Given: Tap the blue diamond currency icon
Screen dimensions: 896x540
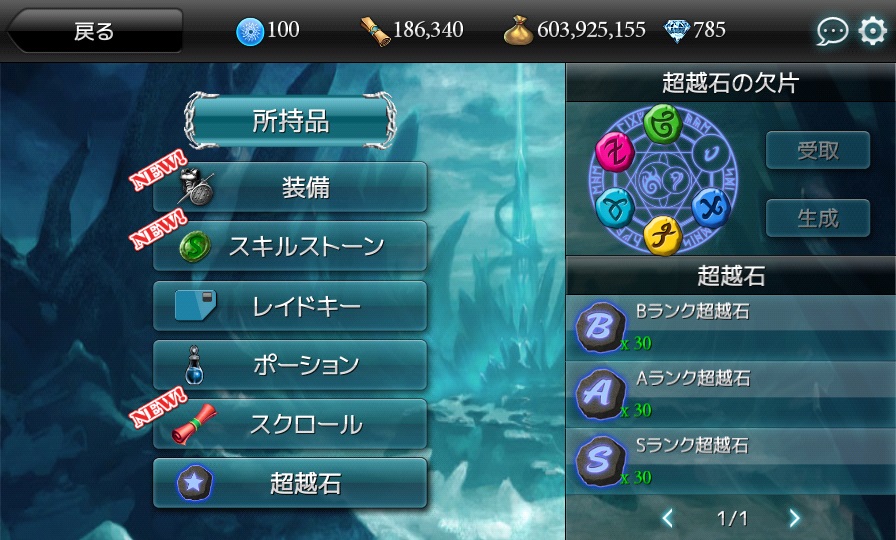Looking at the screenshot, I should point(677,30).
